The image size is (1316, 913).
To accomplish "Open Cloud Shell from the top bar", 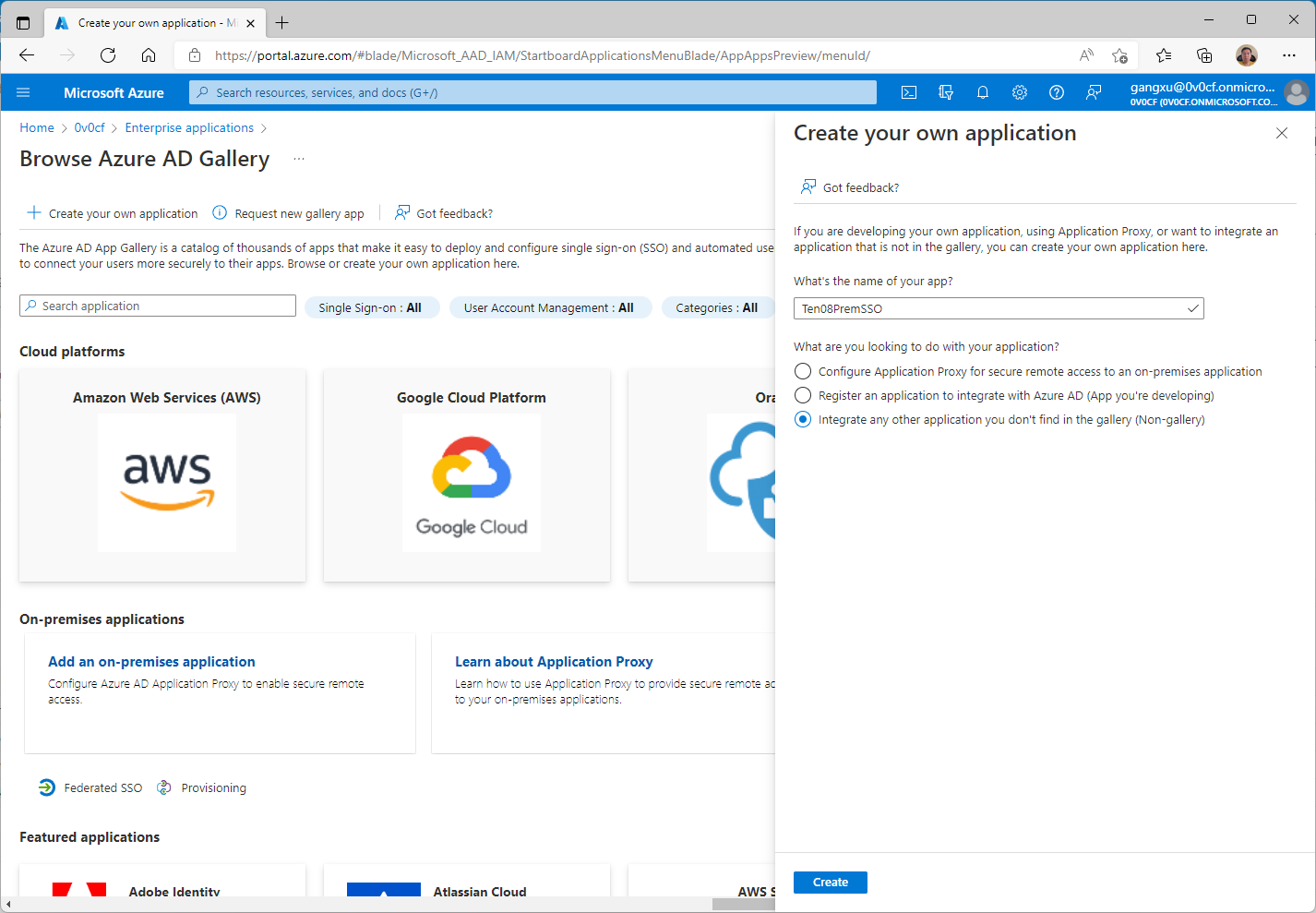I will click(909, 92).
